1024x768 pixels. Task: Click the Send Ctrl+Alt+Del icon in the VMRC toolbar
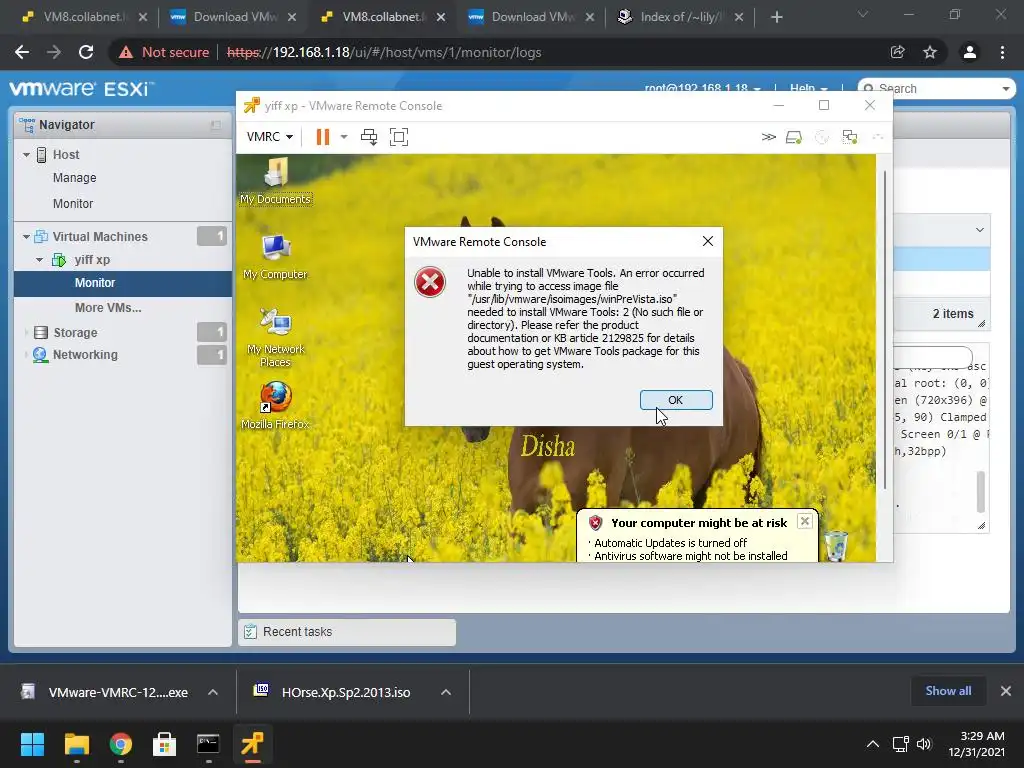click(369, 136)
